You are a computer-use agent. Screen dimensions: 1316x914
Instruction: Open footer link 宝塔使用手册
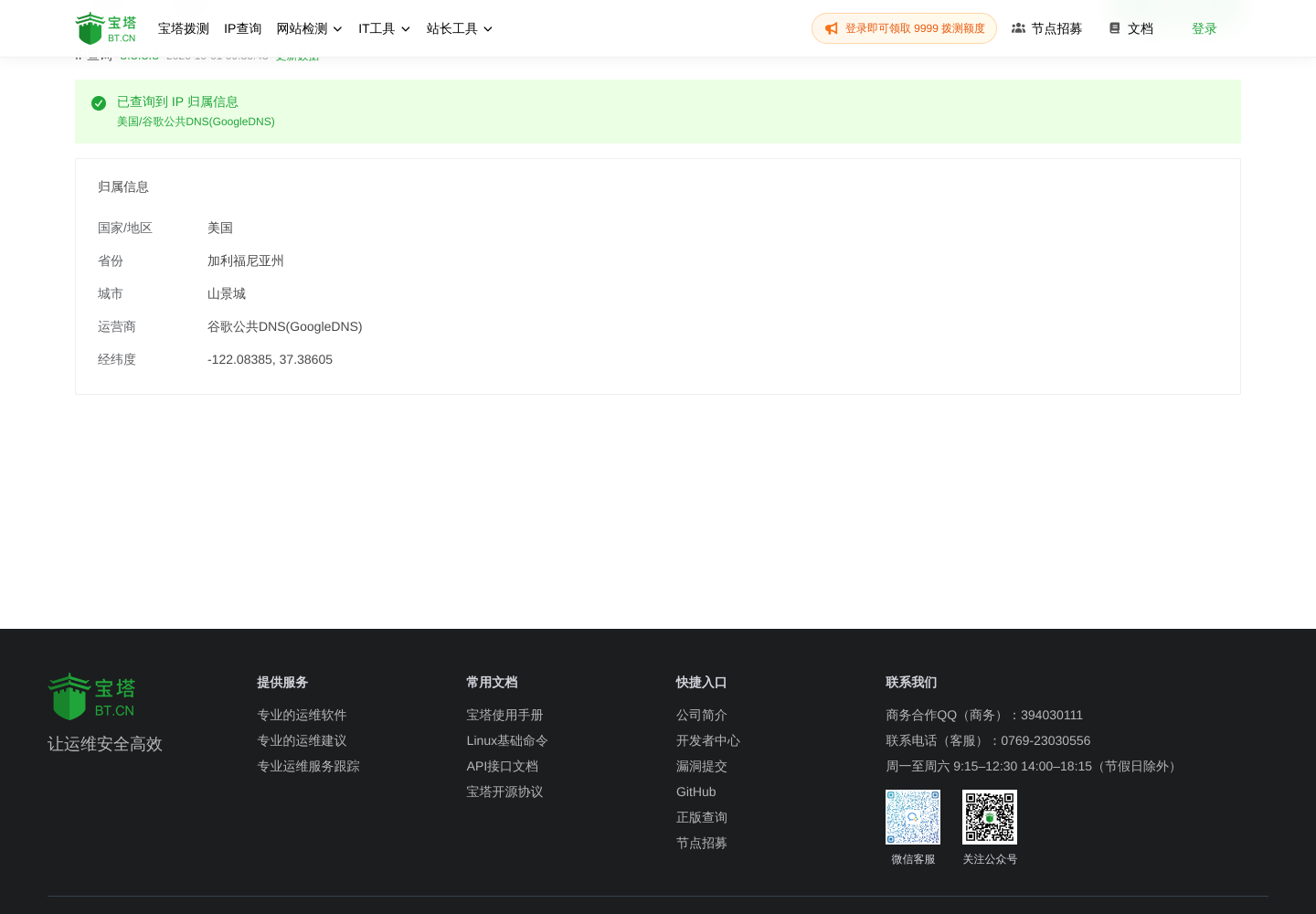click(x=504, y=716)
